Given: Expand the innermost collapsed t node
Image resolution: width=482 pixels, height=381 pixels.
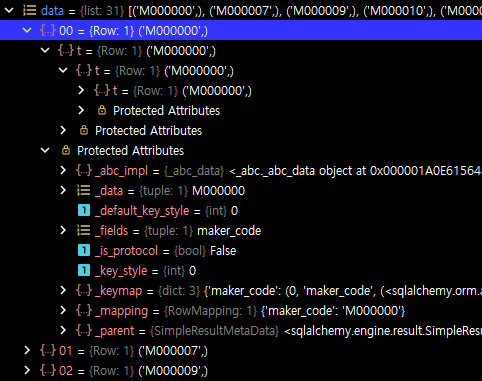Looking at the screenshot, I should click(x=81, y=90).
